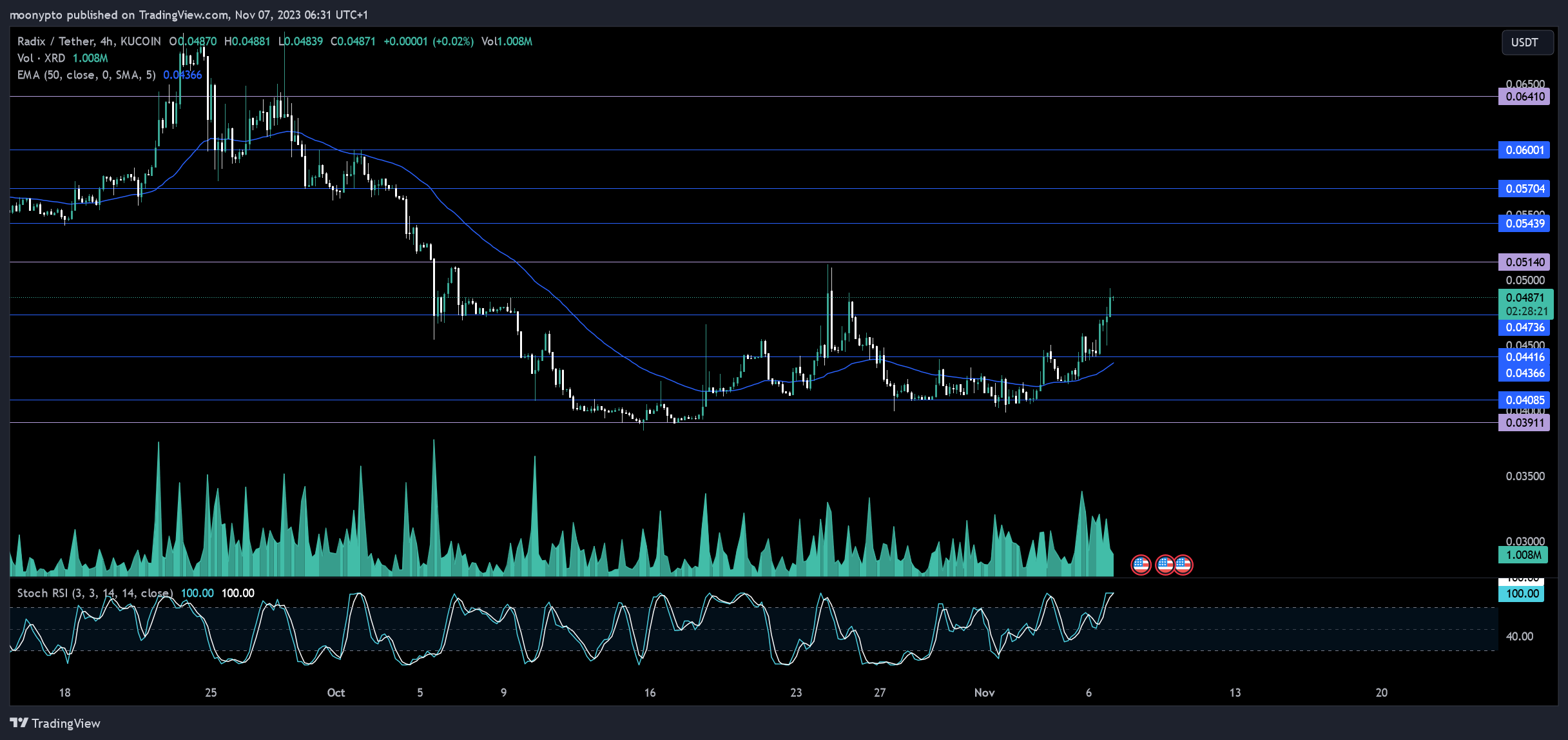The image size is (1568, 740).
Task: Click the TradingView logo at bottom left
Action: (x=55, y=723)
